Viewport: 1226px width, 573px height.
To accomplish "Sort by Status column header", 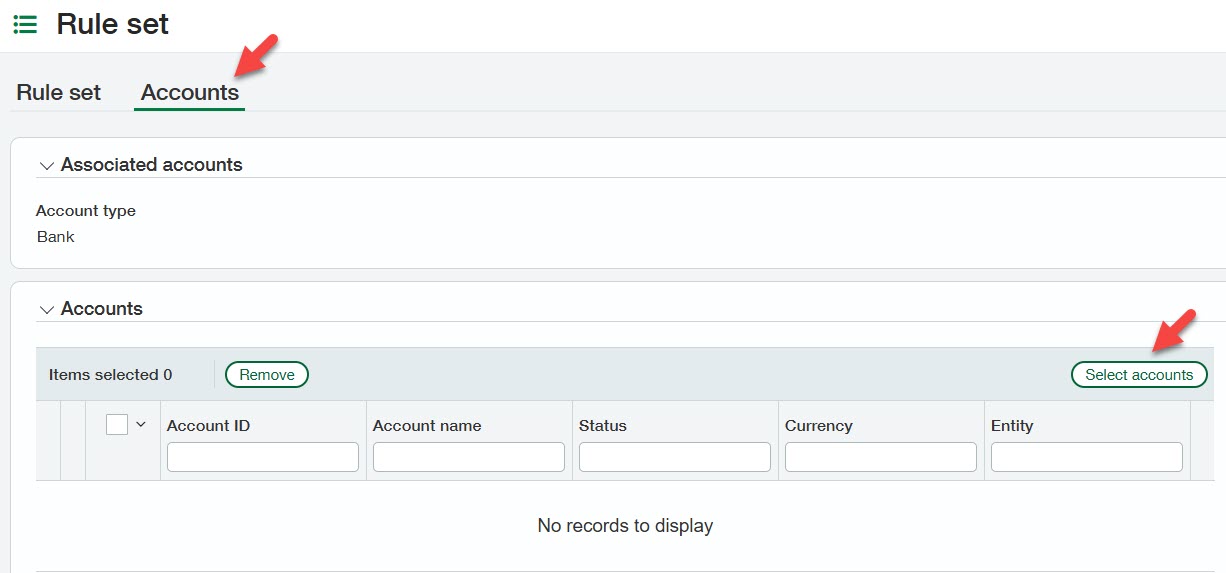I will (603, 426).
